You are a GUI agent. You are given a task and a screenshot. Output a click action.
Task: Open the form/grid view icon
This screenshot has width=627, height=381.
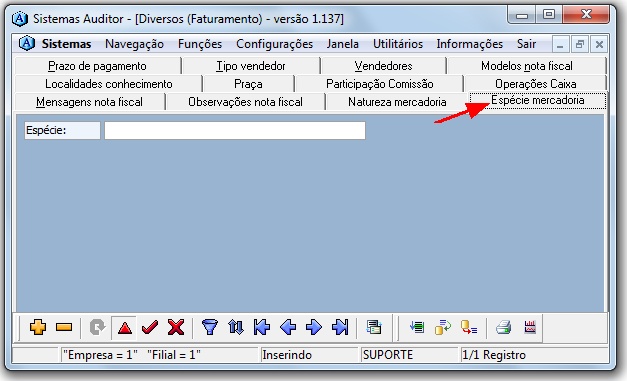[x=374, y=327]
